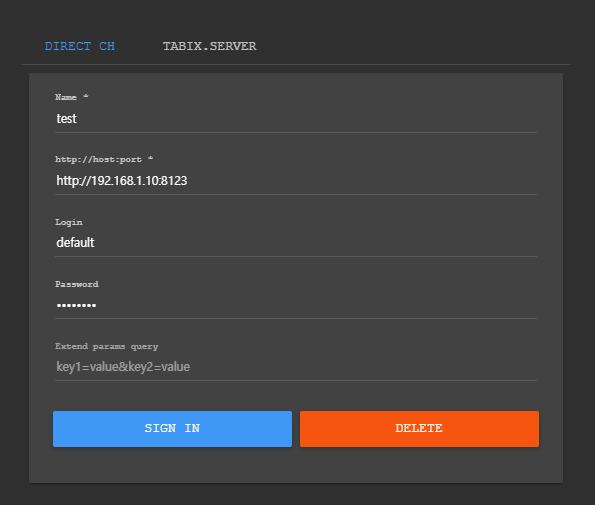595x505 pixels.
Task: Click the Extend params query field
Action: pyautogui.click(x=296, y=367)
